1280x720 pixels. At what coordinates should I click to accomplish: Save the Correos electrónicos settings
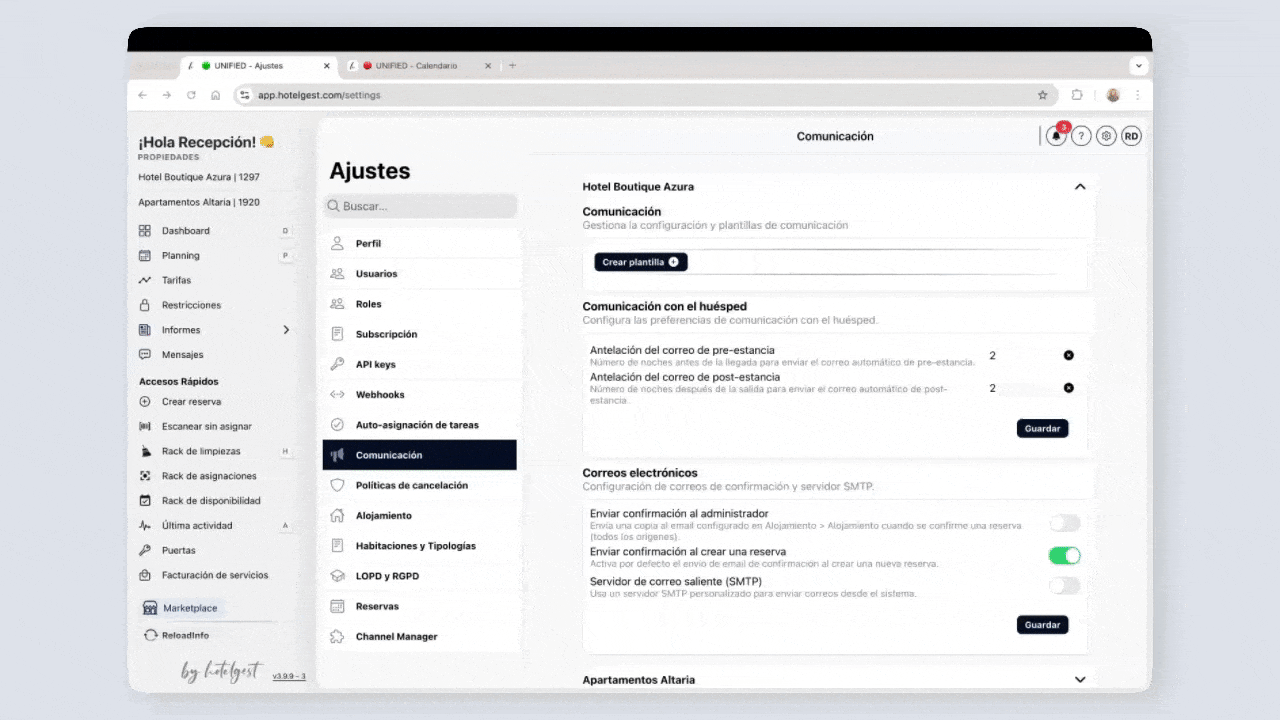1042,625
